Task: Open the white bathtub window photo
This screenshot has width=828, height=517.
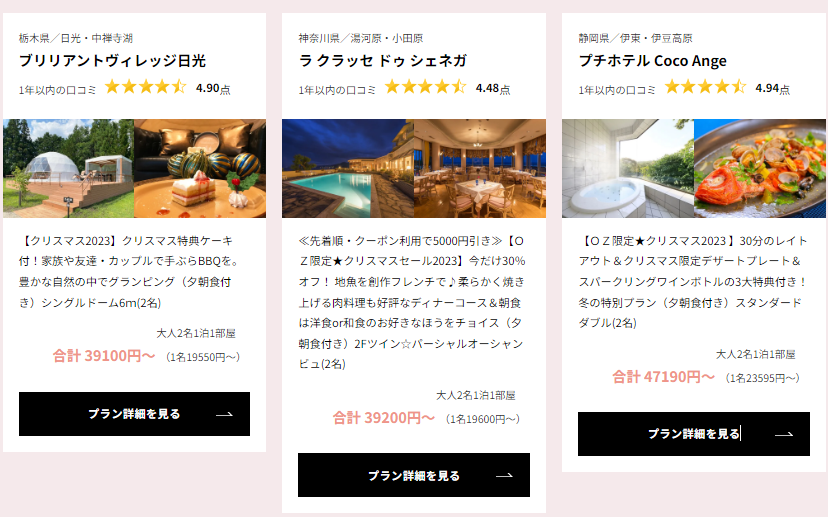Action: point(628,168)
